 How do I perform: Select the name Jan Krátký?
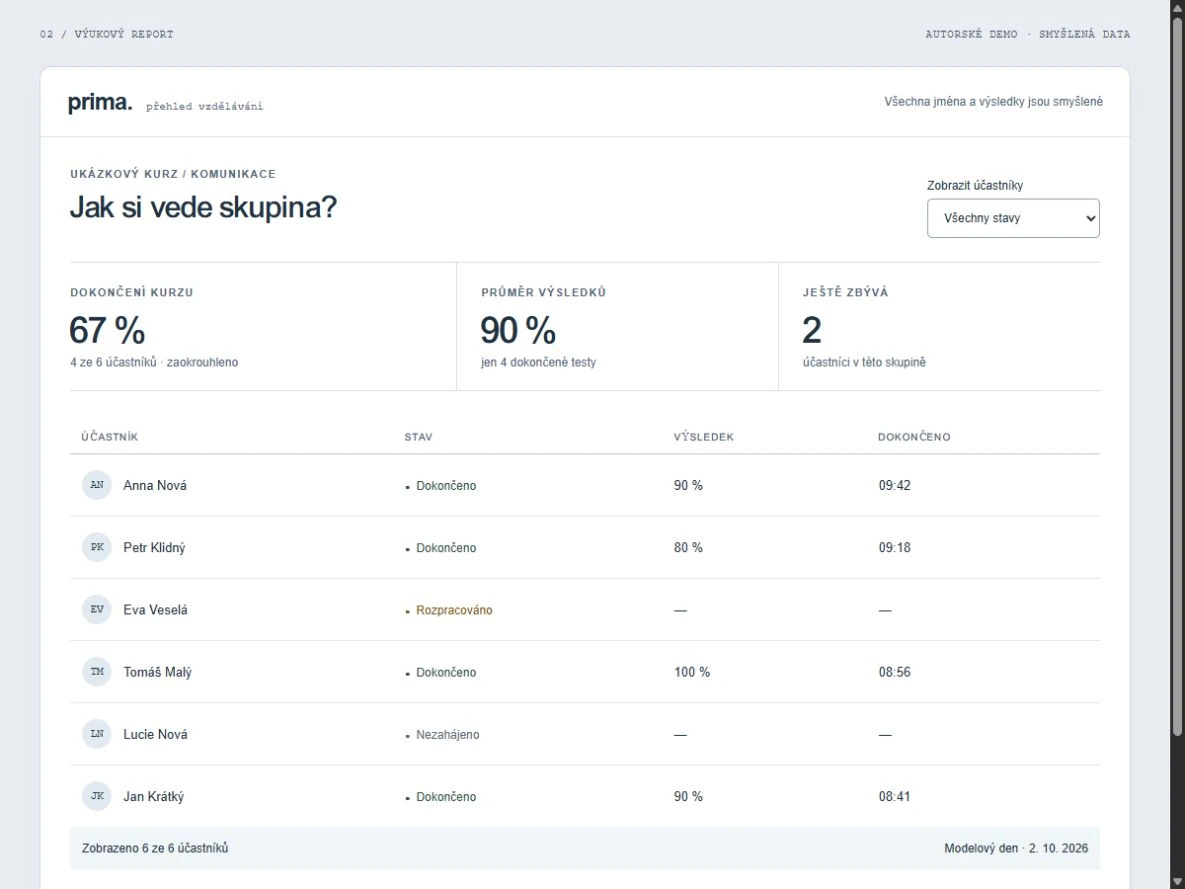(x=153, y=796)
